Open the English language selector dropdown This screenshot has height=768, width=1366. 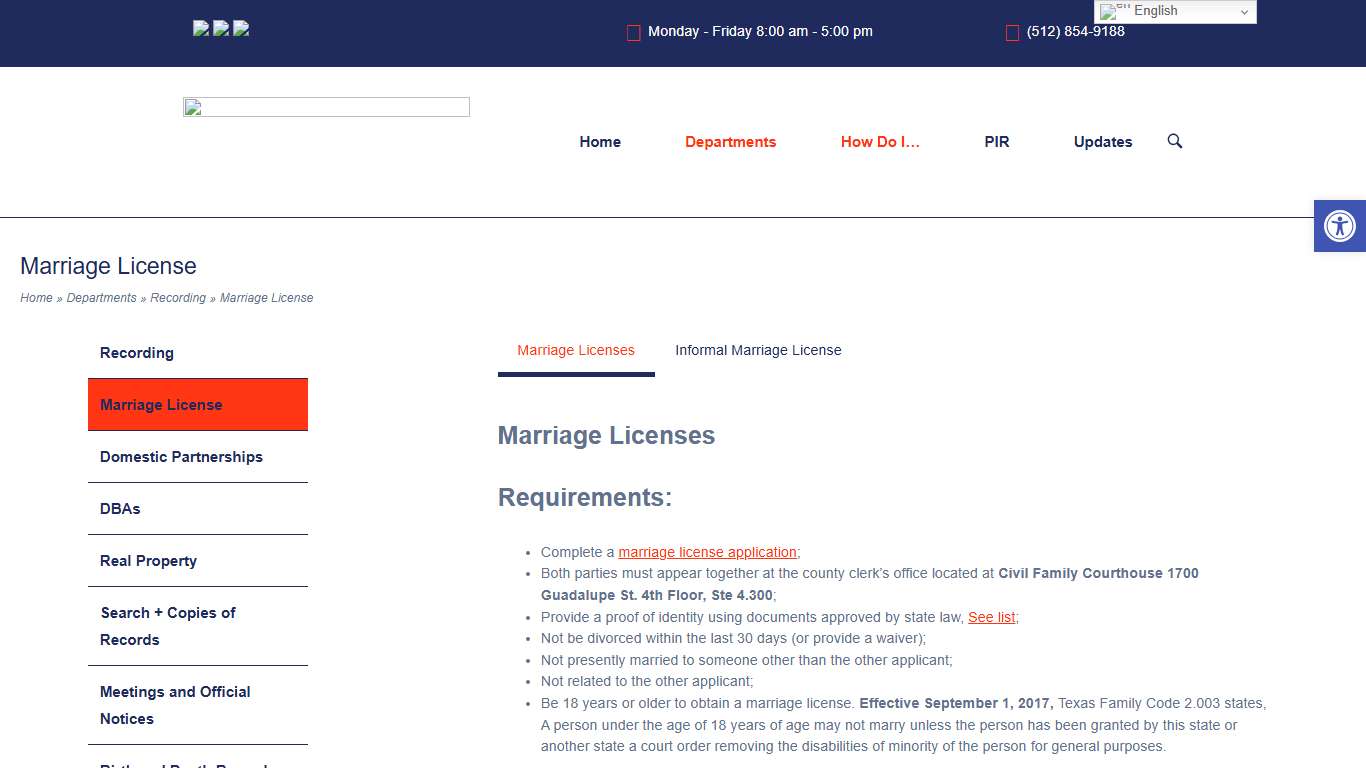(x=1175, y=12)
